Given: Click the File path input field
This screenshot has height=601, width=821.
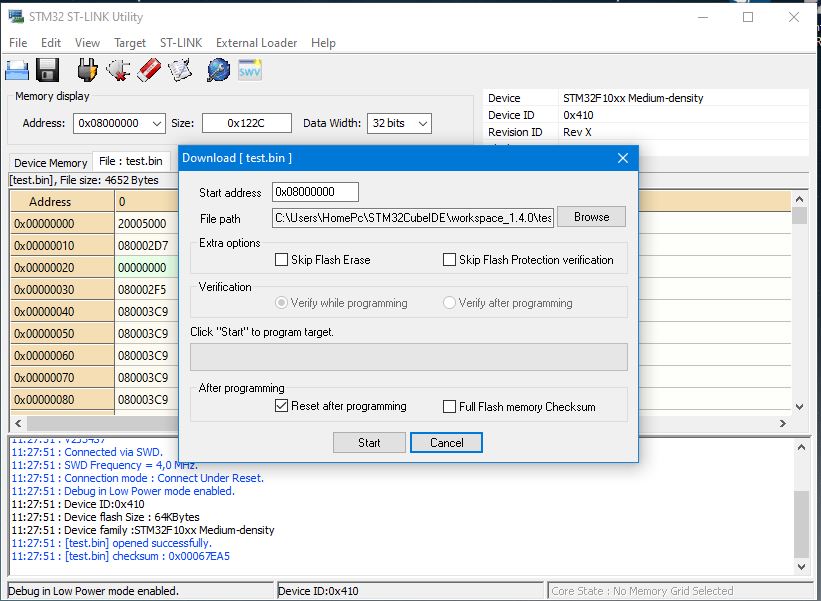Looking at the screenshot, I should tap(413, 217).
